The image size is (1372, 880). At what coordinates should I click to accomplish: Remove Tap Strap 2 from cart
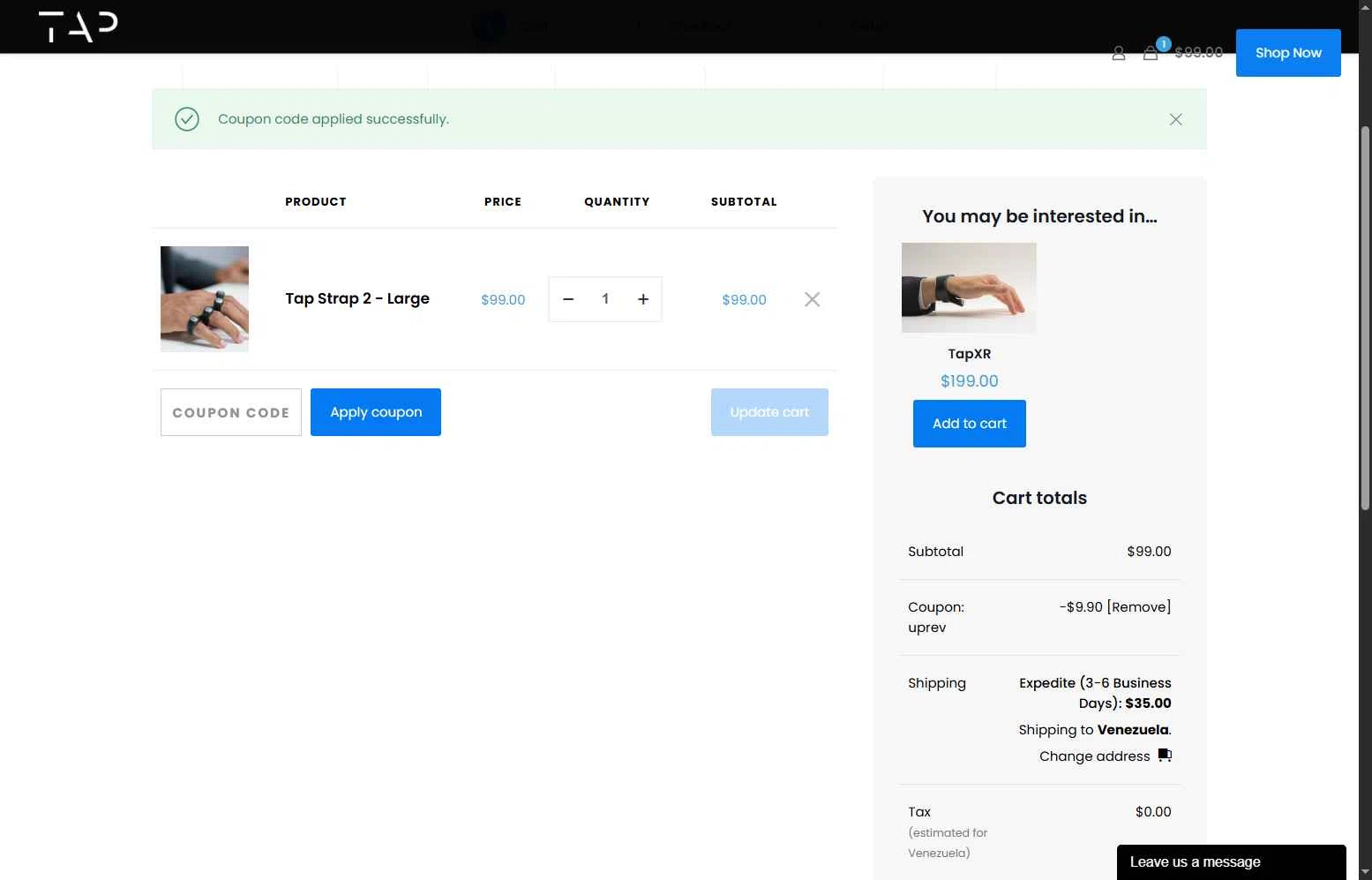813,299
